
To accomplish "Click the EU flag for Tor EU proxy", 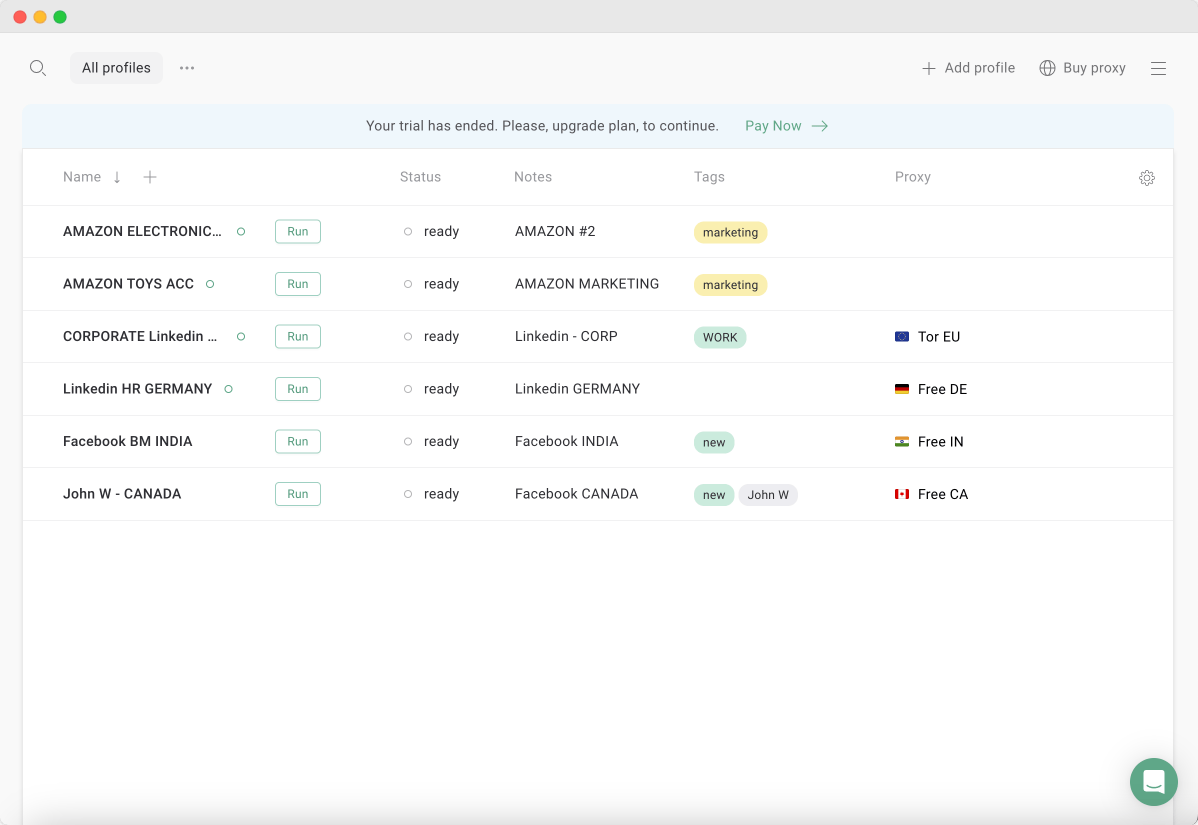I will click(x=902, y=336).
